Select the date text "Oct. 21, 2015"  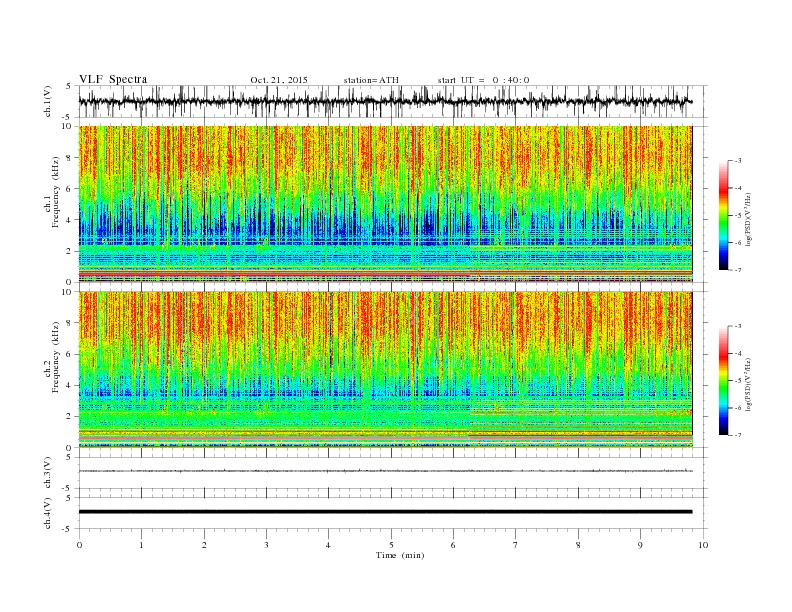pyautogui.click(x=279, y=80)
